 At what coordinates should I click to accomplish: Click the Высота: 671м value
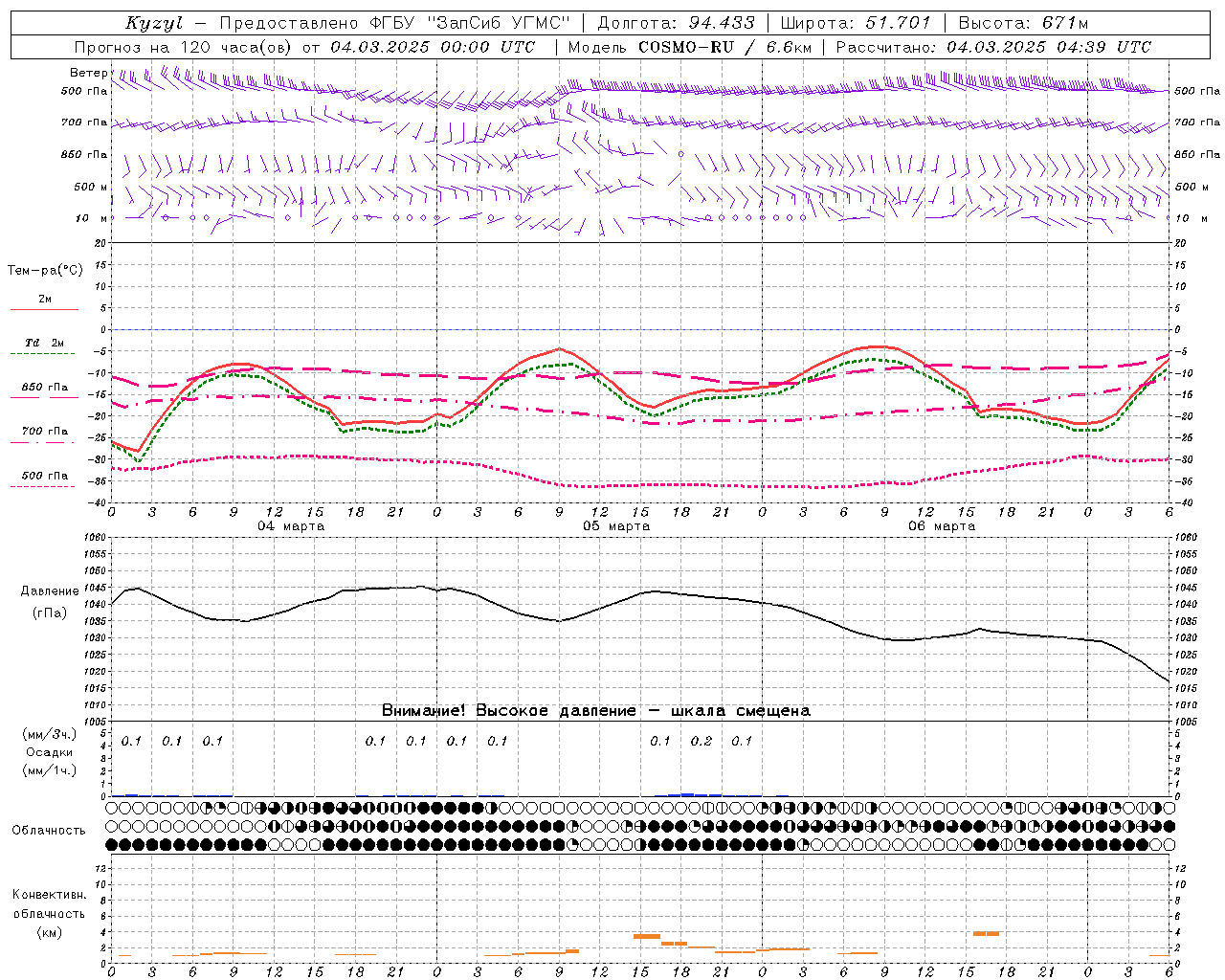(1023, 23)
